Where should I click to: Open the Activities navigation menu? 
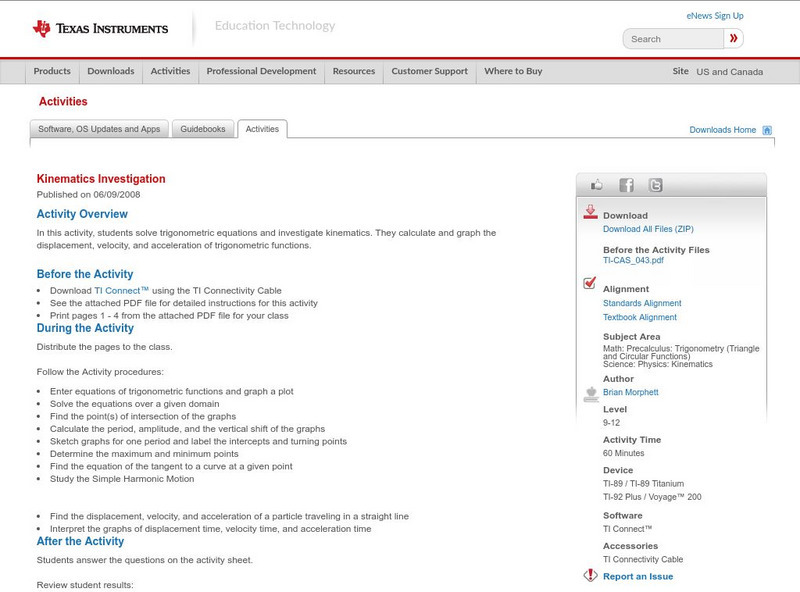[x=170, y=71]
